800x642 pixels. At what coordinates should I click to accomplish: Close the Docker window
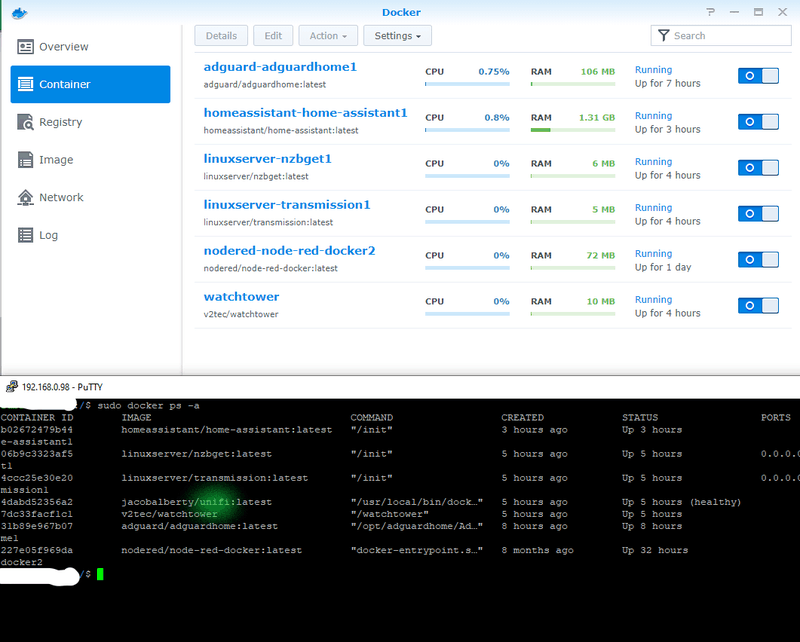783,12
